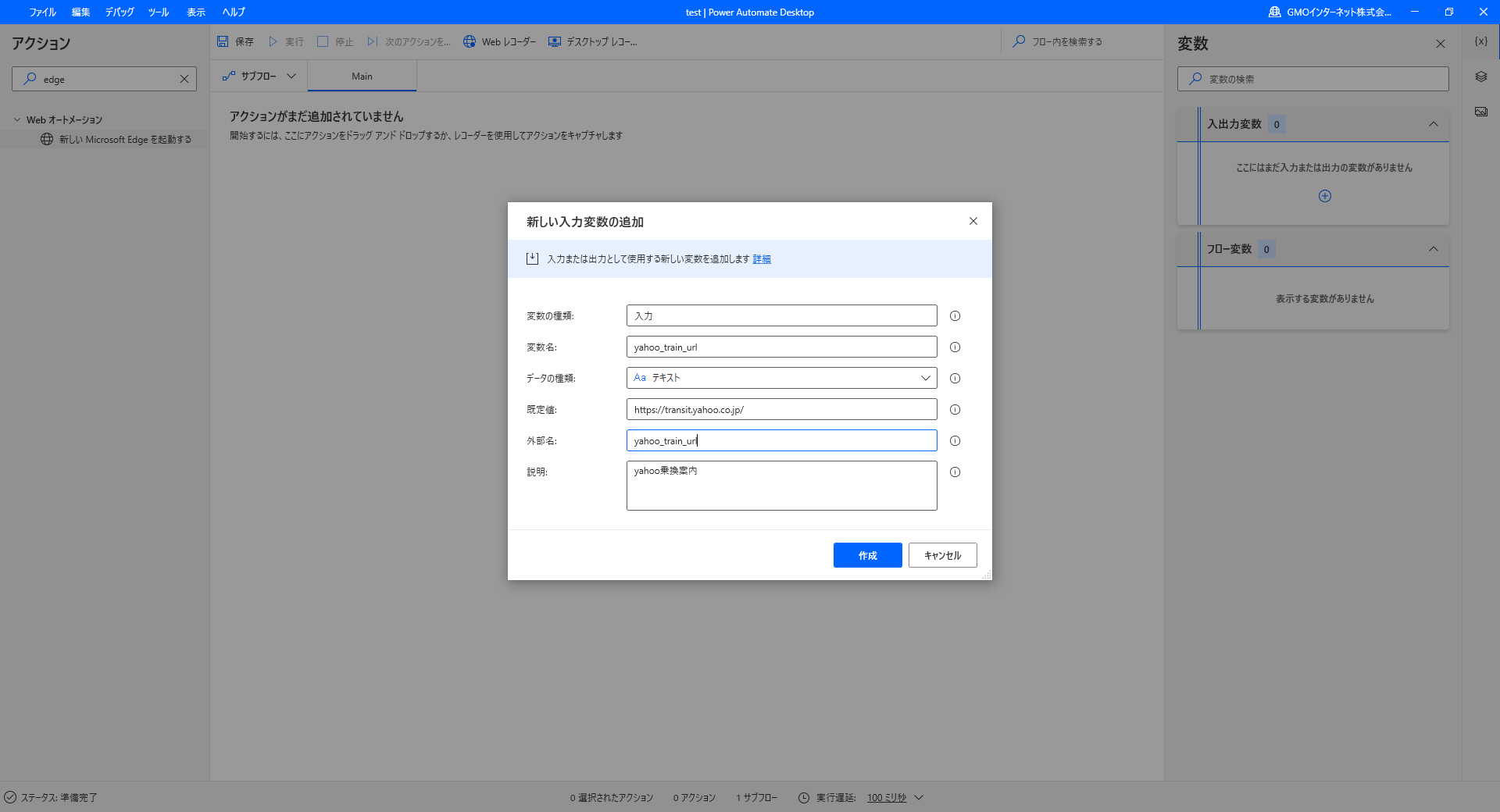Click the info icon beside 変数名
The image size is (1500, 812).
coord(955,347)
